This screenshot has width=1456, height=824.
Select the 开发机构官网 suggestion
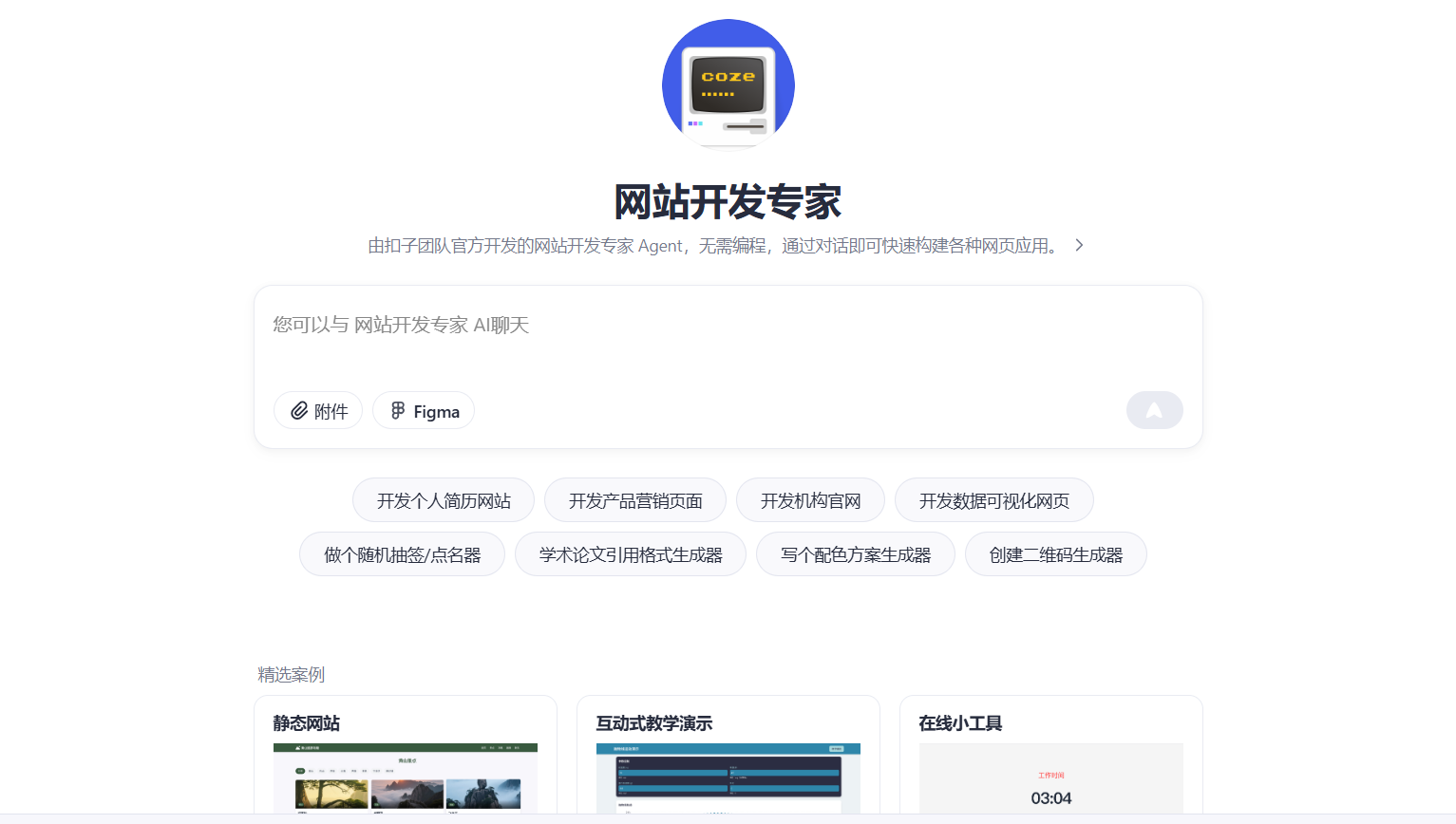point(810,500)
